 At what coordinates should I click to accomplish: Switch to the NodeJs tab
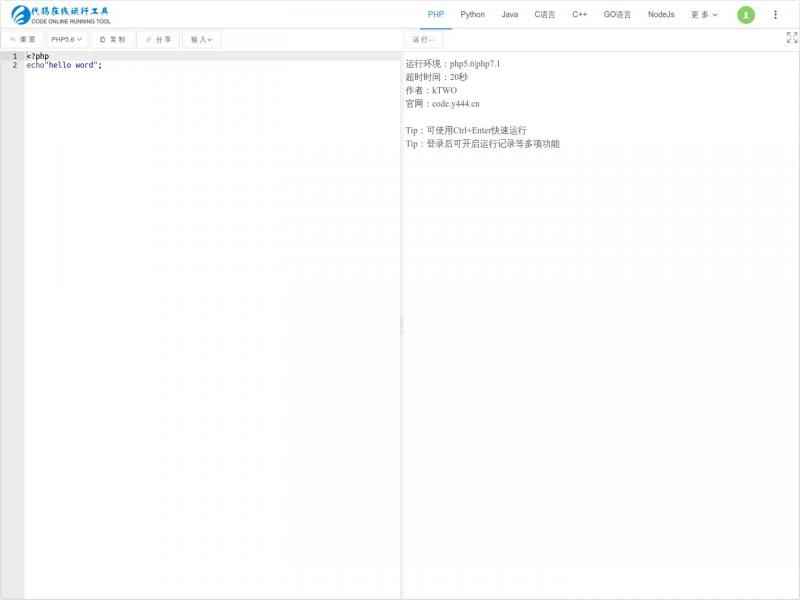(x=661, y=14)
